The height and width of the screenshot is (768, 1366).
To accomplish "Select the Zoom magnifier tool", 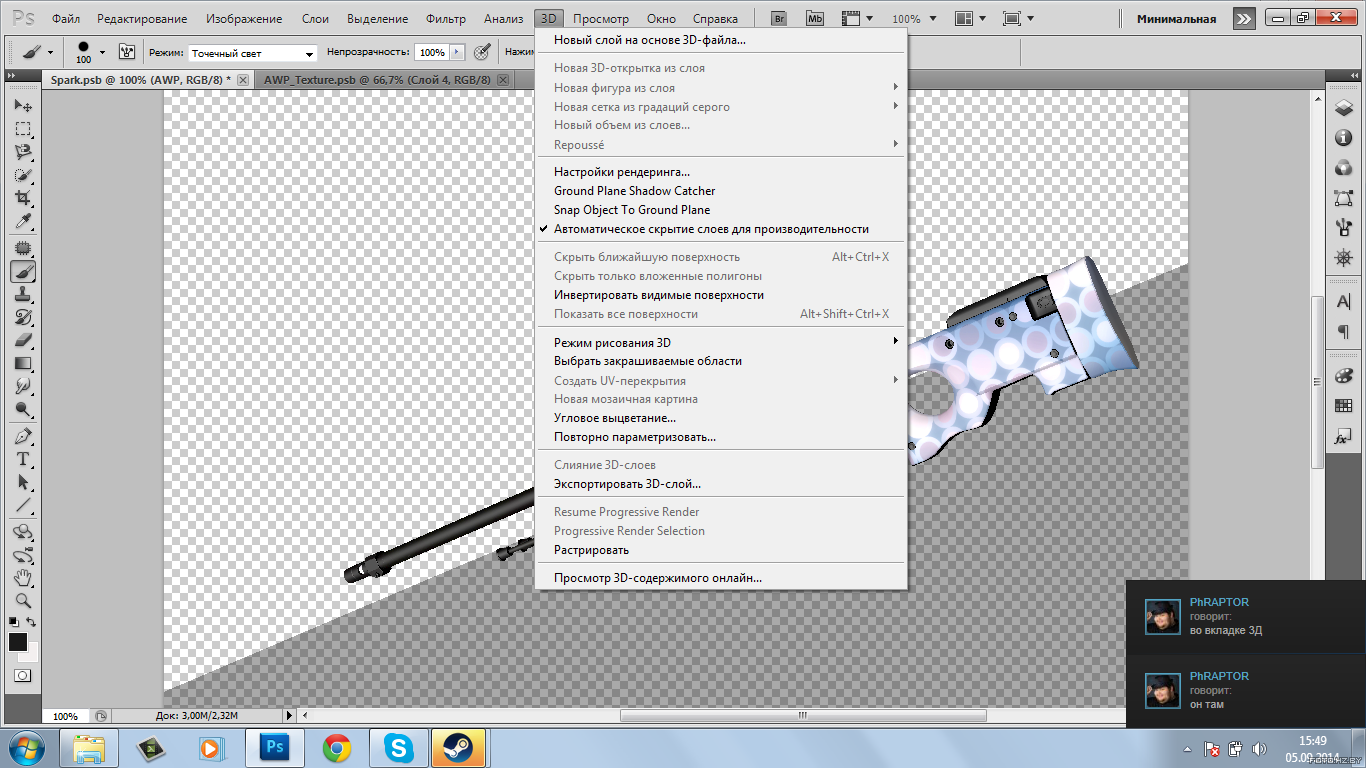I will (23, 601).
